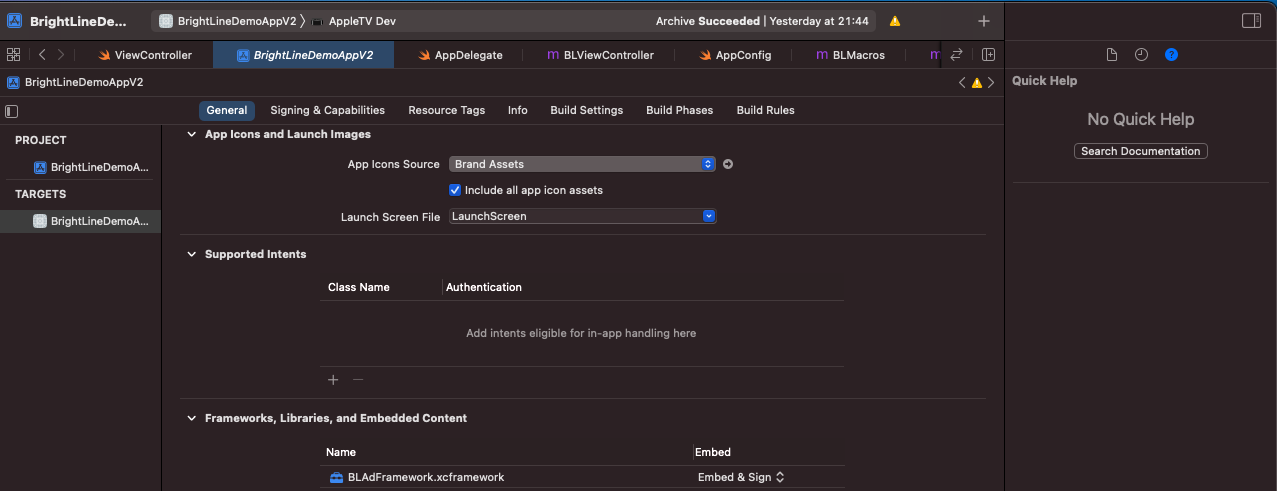This screenshot has height=491, width=1277.
Task: Click Authentication column header
Action: [x=484, y=287]
